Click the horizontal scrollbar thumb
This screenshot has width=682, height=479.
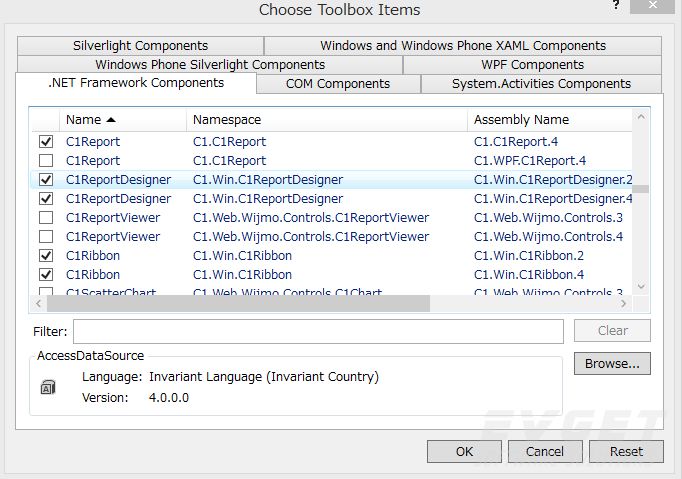click(238, 303)
